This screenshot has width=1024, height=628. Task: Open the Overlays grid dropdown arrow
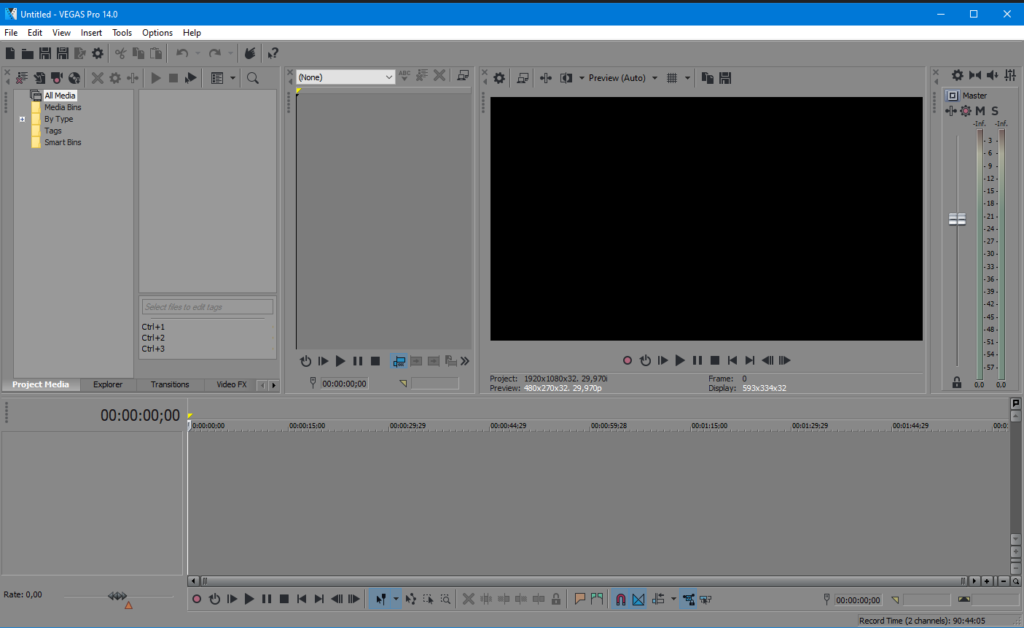pos(687,78)
